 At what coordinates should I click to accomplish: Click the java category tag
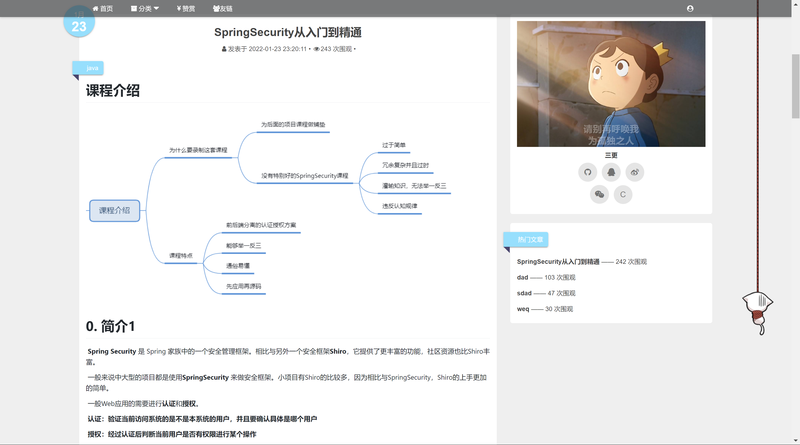pyautogui.click(x=88, y=68)
